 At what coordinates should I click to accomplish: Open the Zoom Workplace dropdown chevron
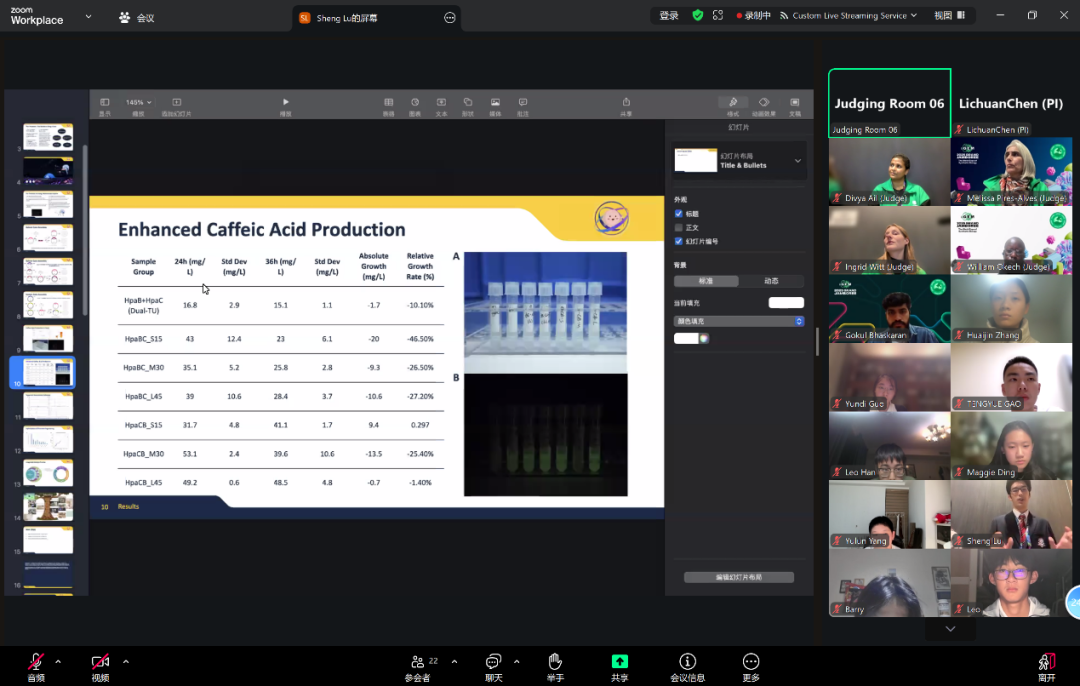pos(88,17)
